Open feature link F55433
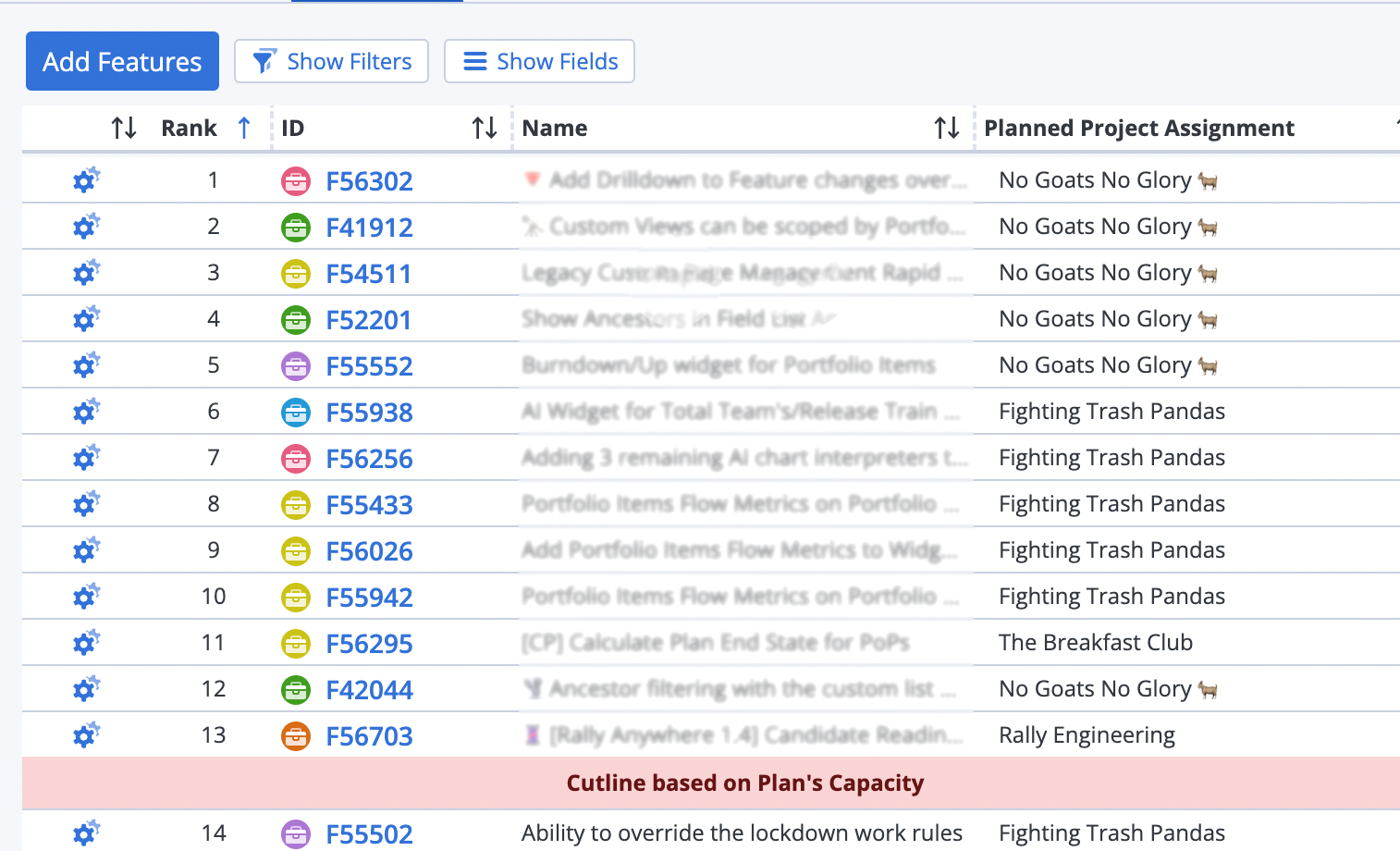 (x=369, y=505)
